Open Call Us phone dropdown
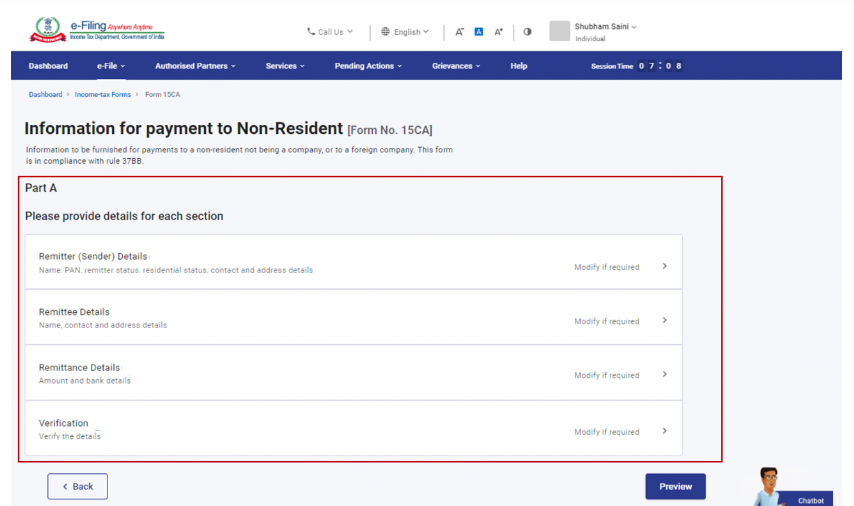Screen dimensions: 854x506 pos(329,32)
